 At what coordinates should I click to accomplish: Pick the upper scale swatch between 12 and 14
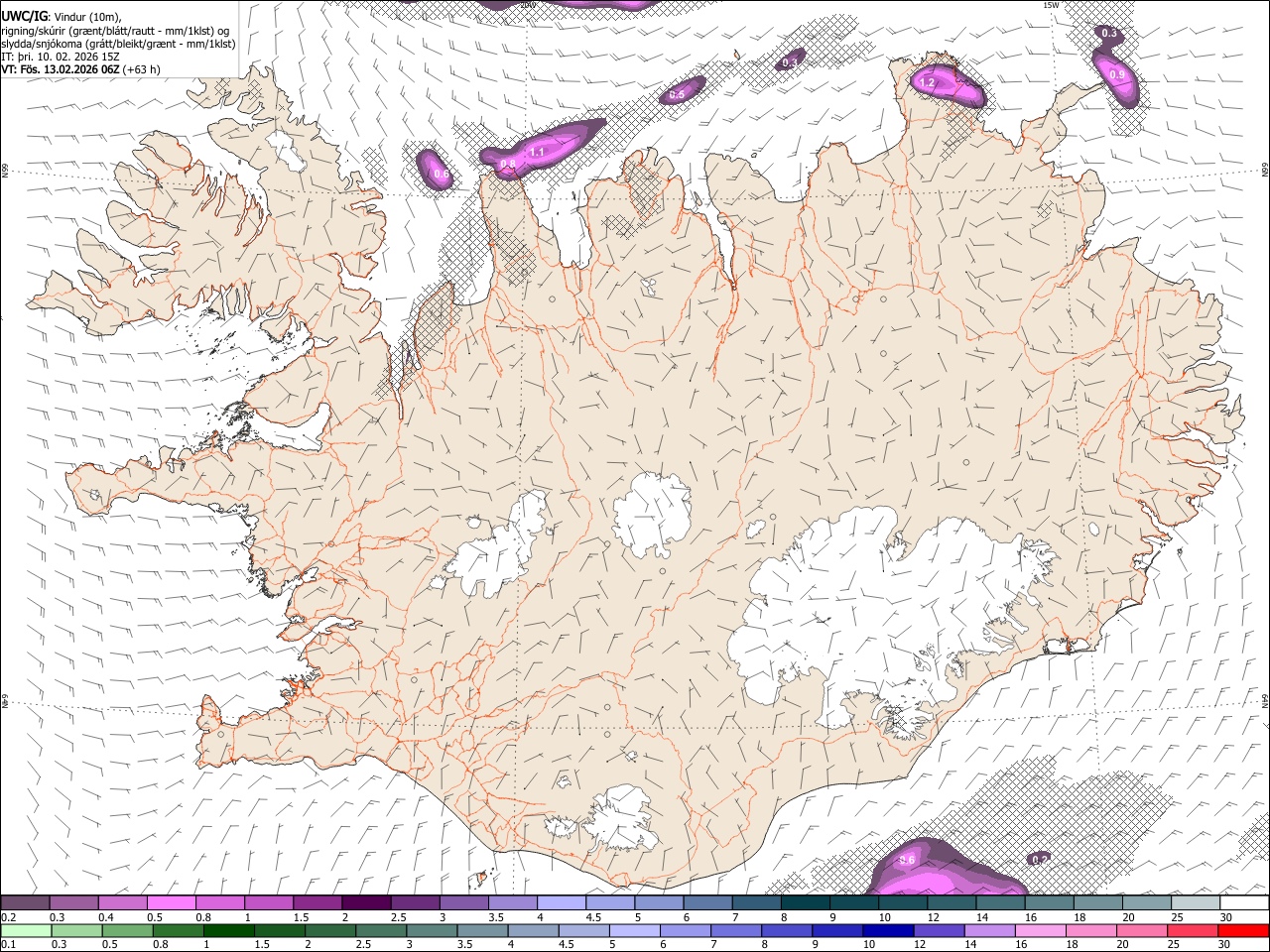tap(952, 902)
